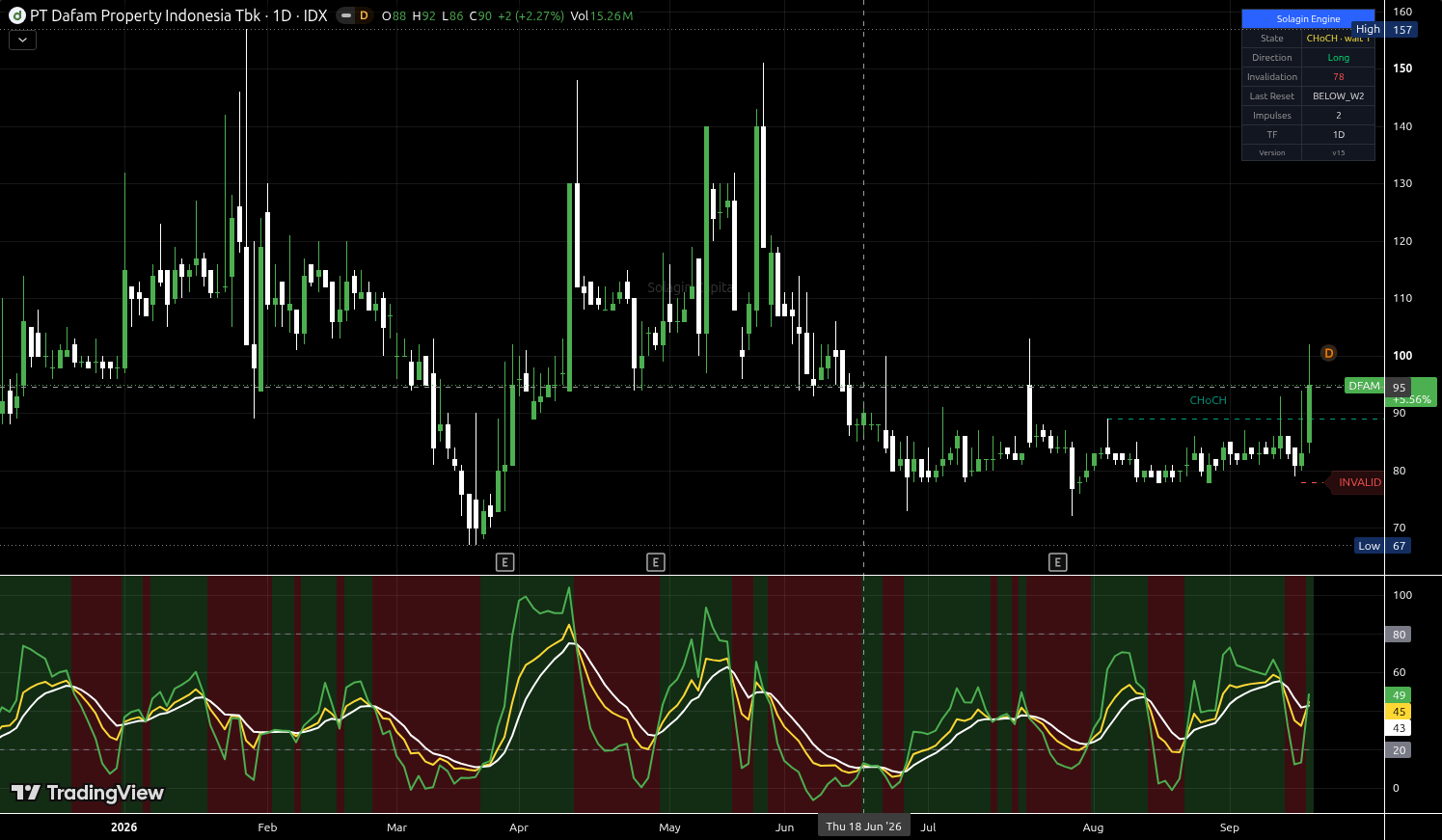This screenshot has width=1442, height=840.
Task: Click the State row label in table
Action: 1271,39
